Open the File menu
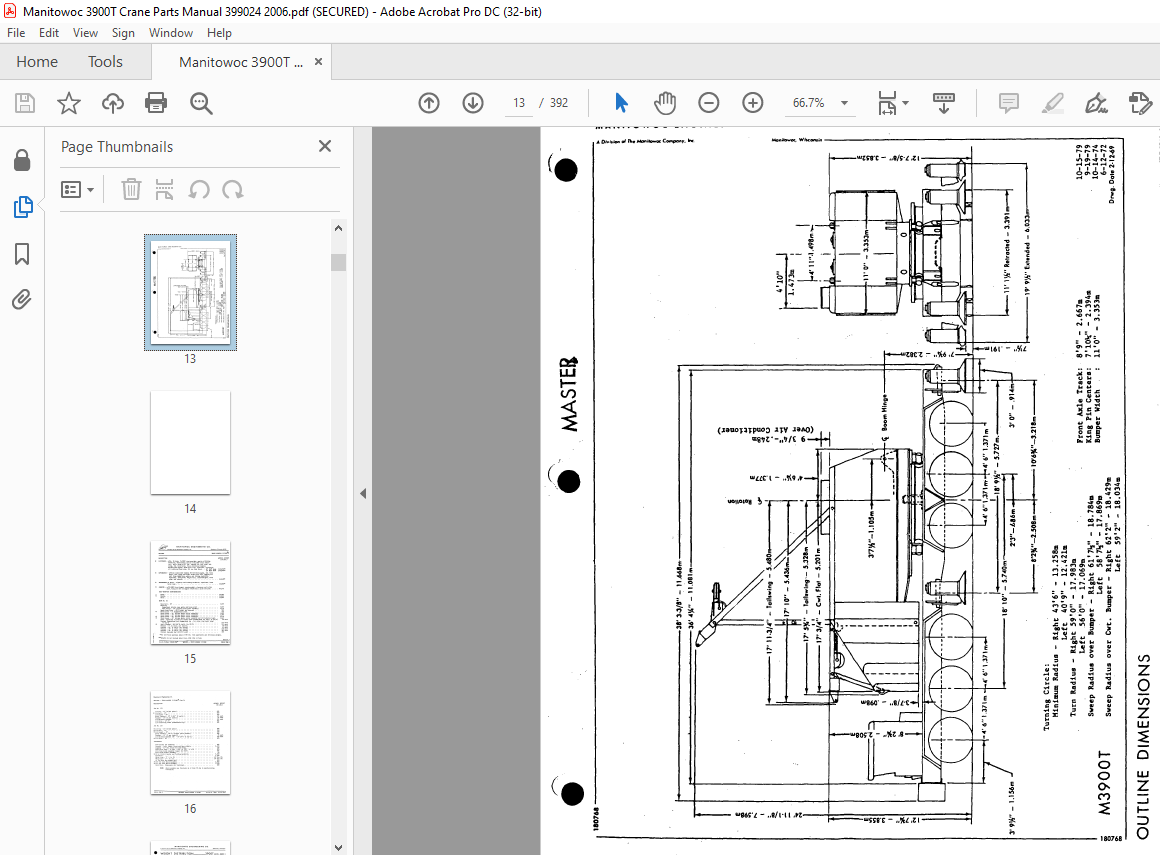1160x855 pixels. pos(16,33)
